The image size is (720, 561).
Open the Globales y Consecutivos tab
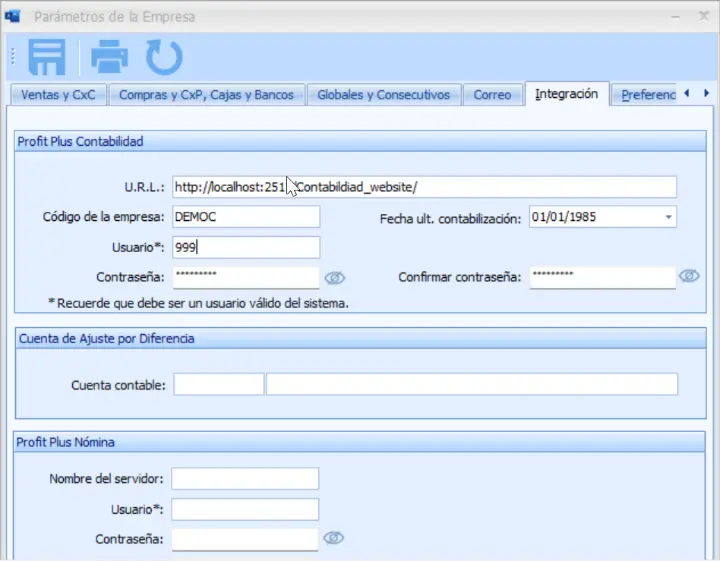click(x=383, y=95)
